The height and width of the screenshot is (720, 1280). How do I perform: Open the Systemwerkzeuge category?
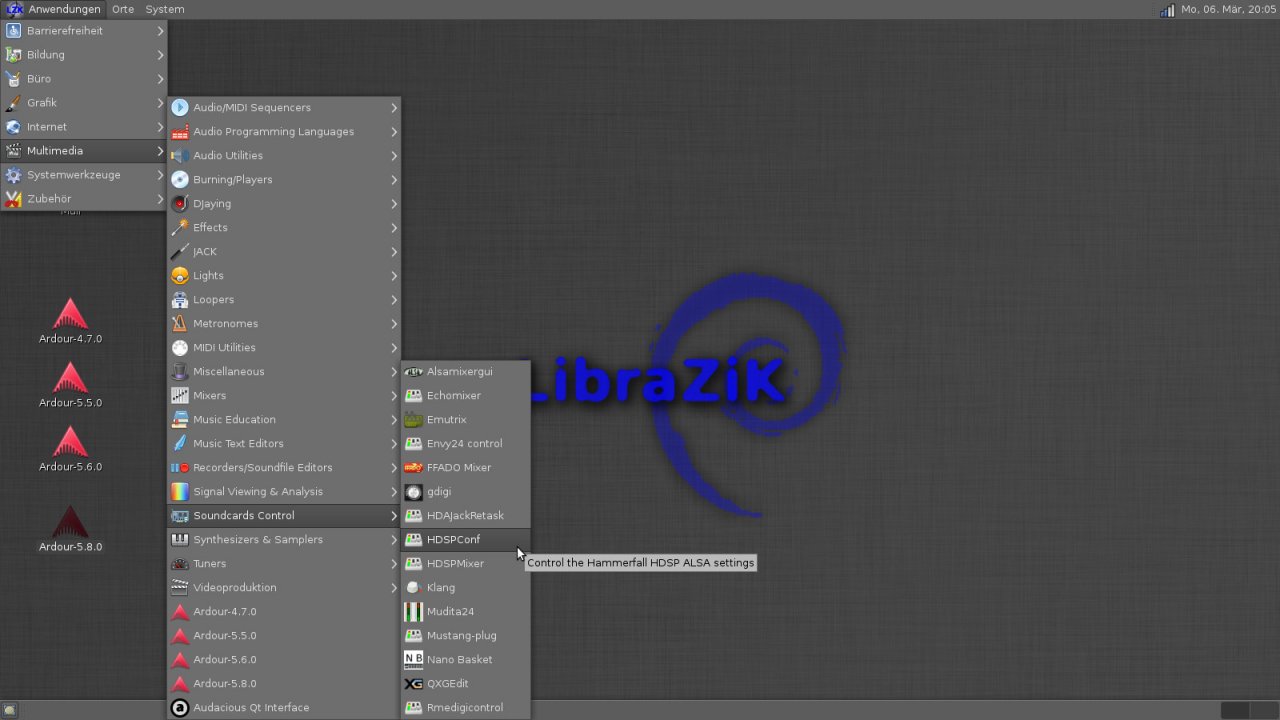coord(84,175)
